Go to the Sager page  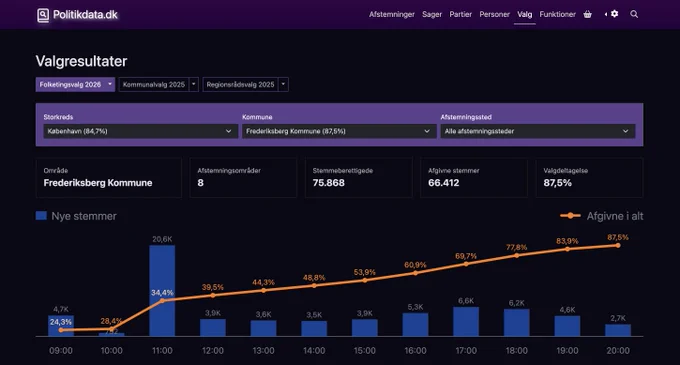coord(432,14)
